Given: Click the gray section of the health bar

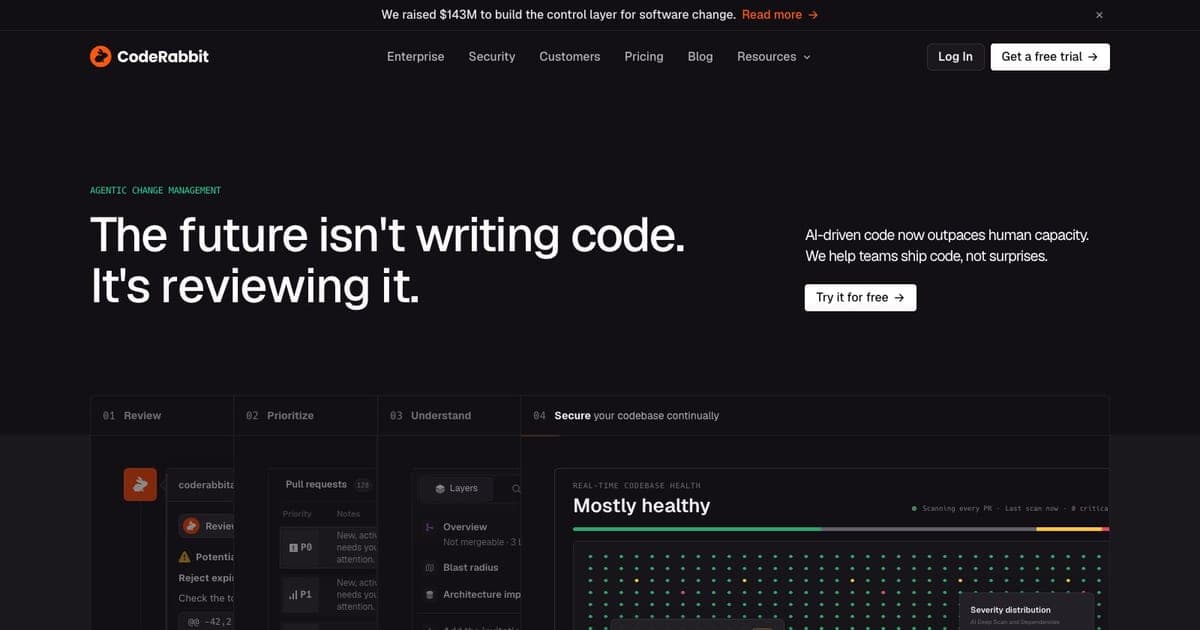Looking at the screenshot, I should tap(929, 529).
